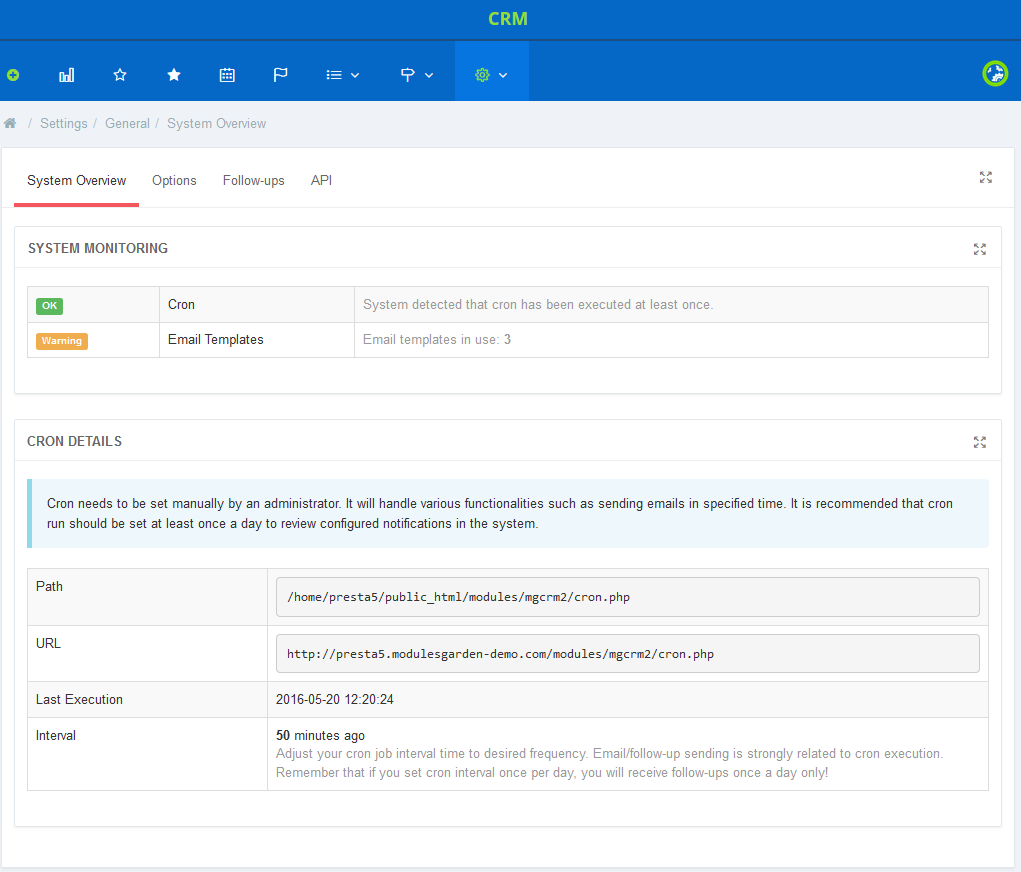The image size is (1021, 872).
Task: Switch to the Options tab
Action: (x=174, y=180)
